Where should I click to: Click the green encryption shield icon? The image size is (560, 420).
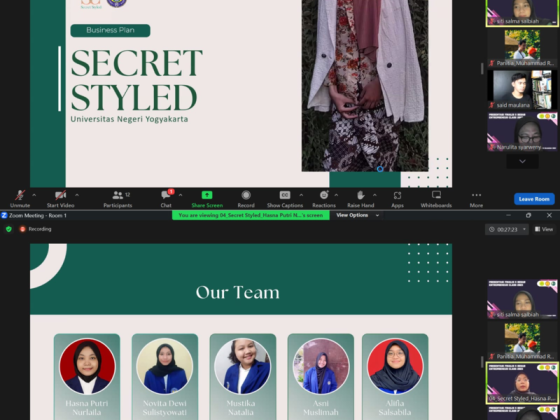coord(9,229)
